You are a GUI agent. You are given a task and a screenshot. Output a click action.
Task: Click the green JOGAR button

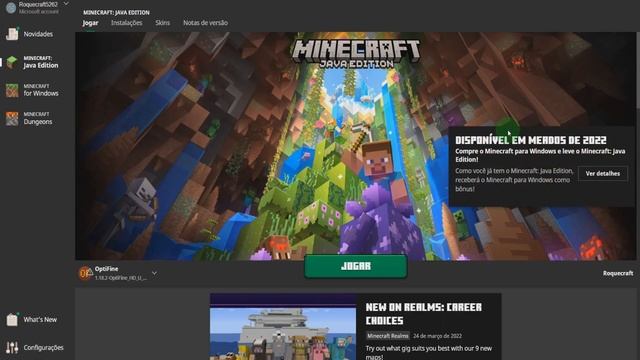coord(356,266)
